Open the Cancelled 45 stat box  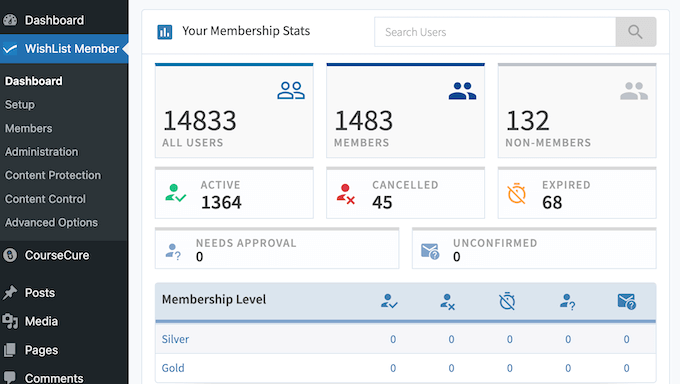point(405,193)
